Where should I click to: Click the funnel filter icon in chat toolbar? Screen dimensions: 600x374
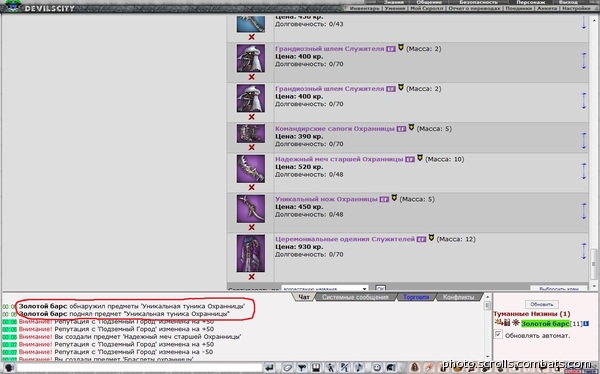tap(302, 368)
